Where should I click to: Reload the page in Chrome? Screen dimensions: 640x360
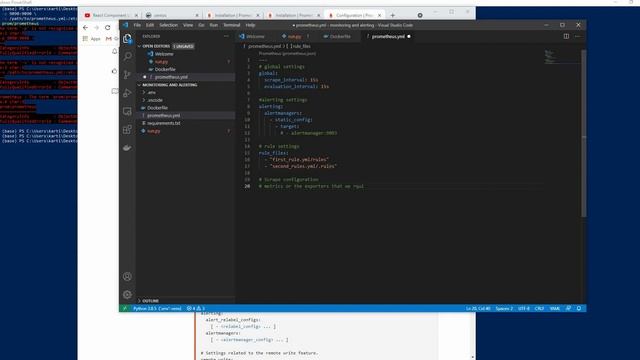coord(108,27)
